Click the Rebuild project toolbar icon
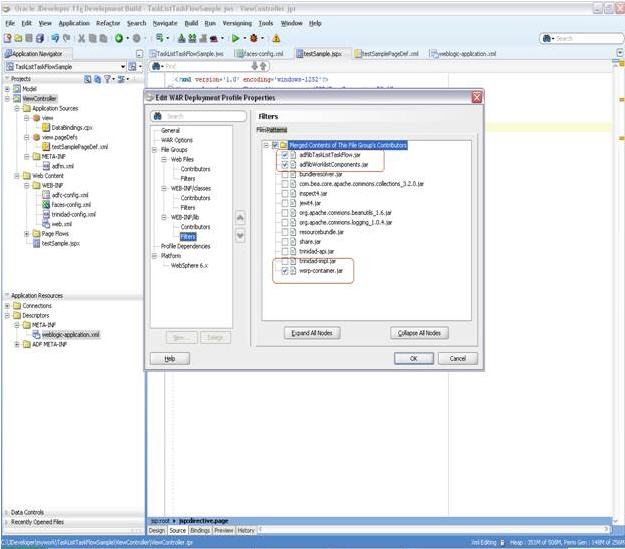 pyautogui.click(x=192, y=38)
